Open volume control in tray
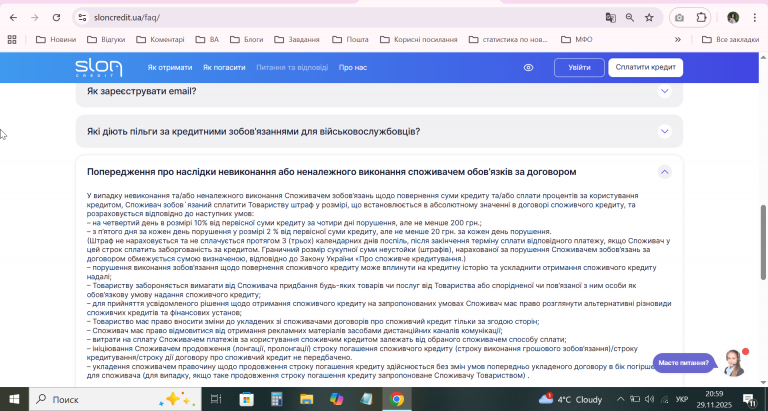Screen dimensions: 768x411 pos(650,399)
